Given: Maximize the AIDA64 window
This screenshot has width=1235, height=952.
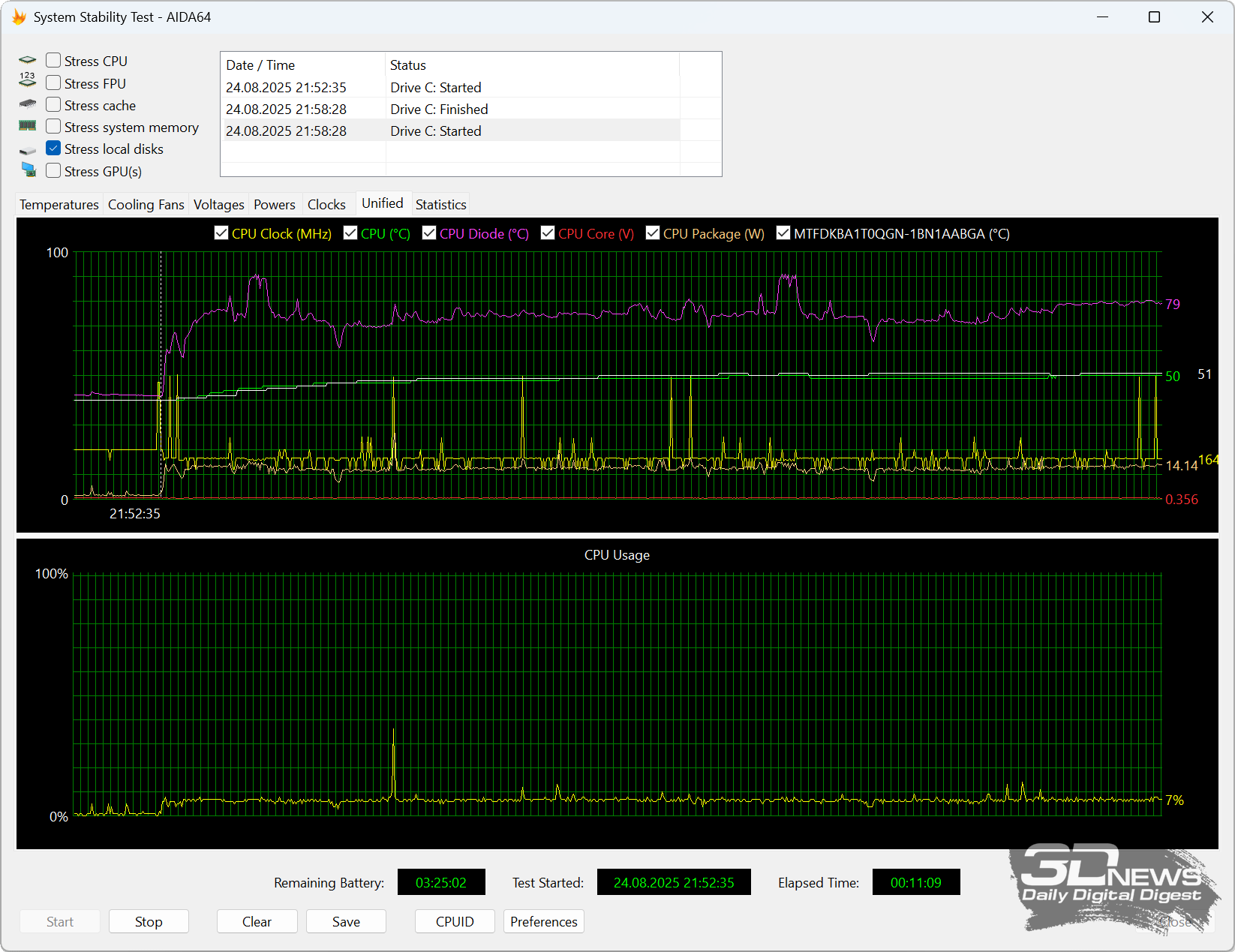Looking at the screenshot, I should (1155, 17).
